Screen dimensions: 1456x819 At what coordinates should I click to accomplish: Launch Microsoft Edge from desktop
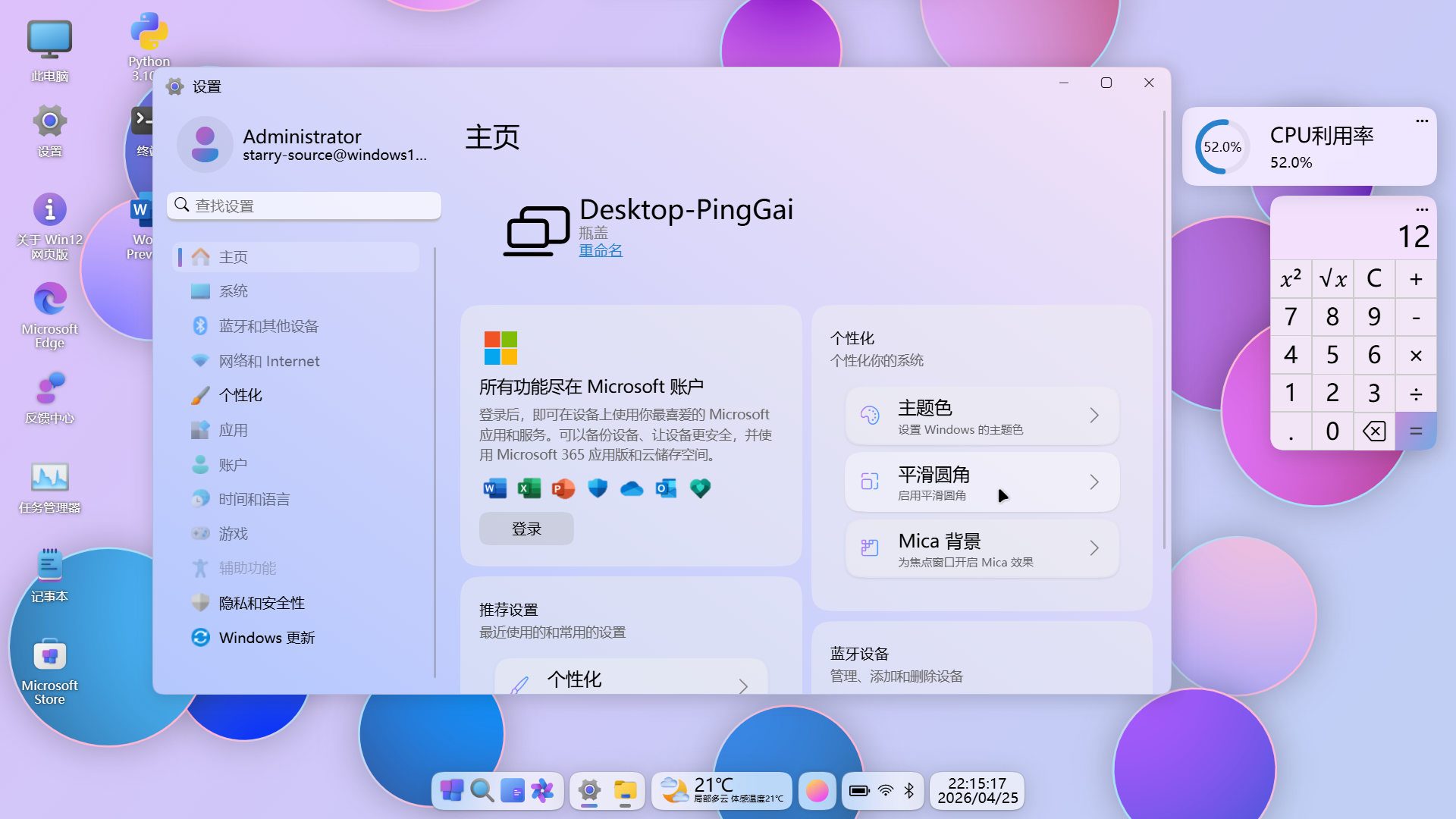click(49, 315)
